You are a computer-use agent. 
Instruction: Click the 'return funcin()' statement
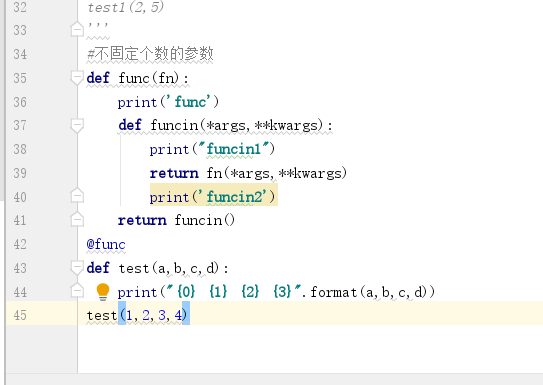(177, 220)
